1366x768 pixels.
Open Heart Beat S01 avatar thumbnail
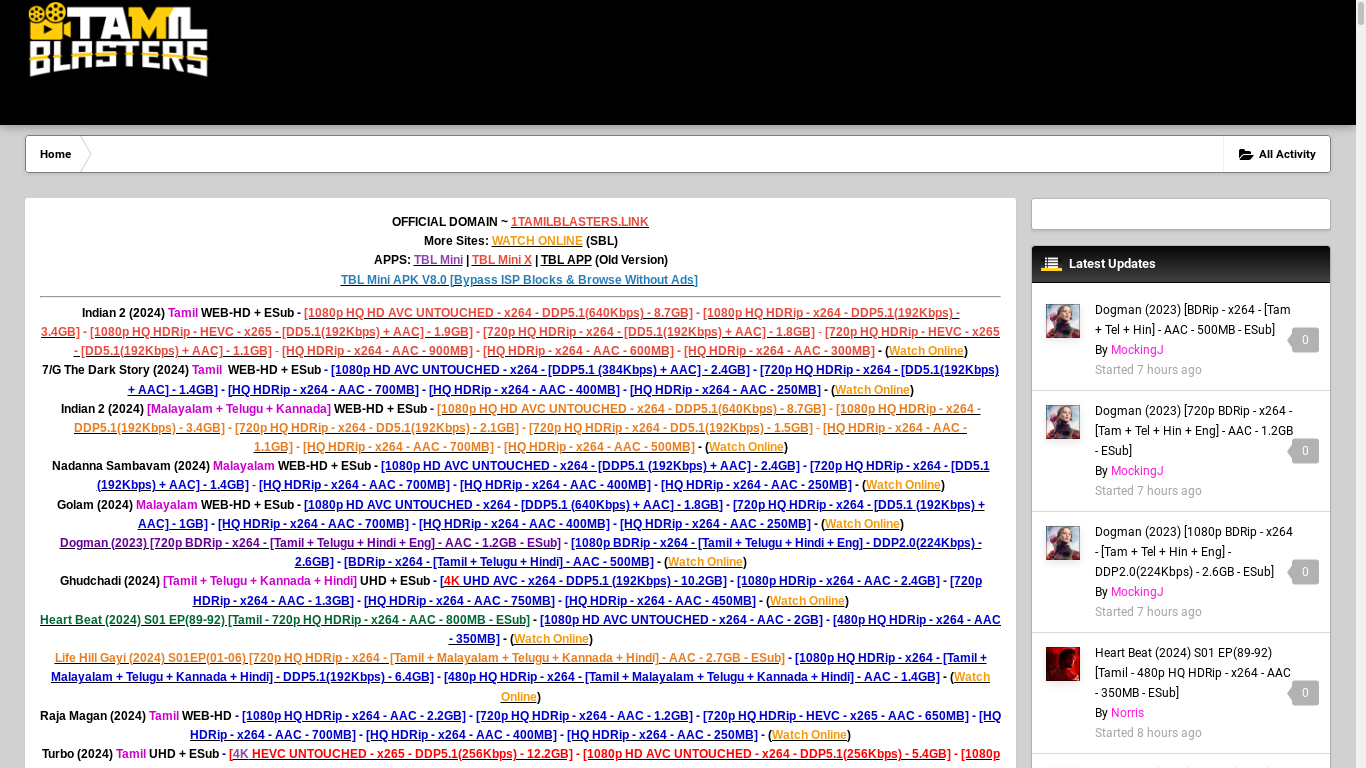coord(1063,664)
